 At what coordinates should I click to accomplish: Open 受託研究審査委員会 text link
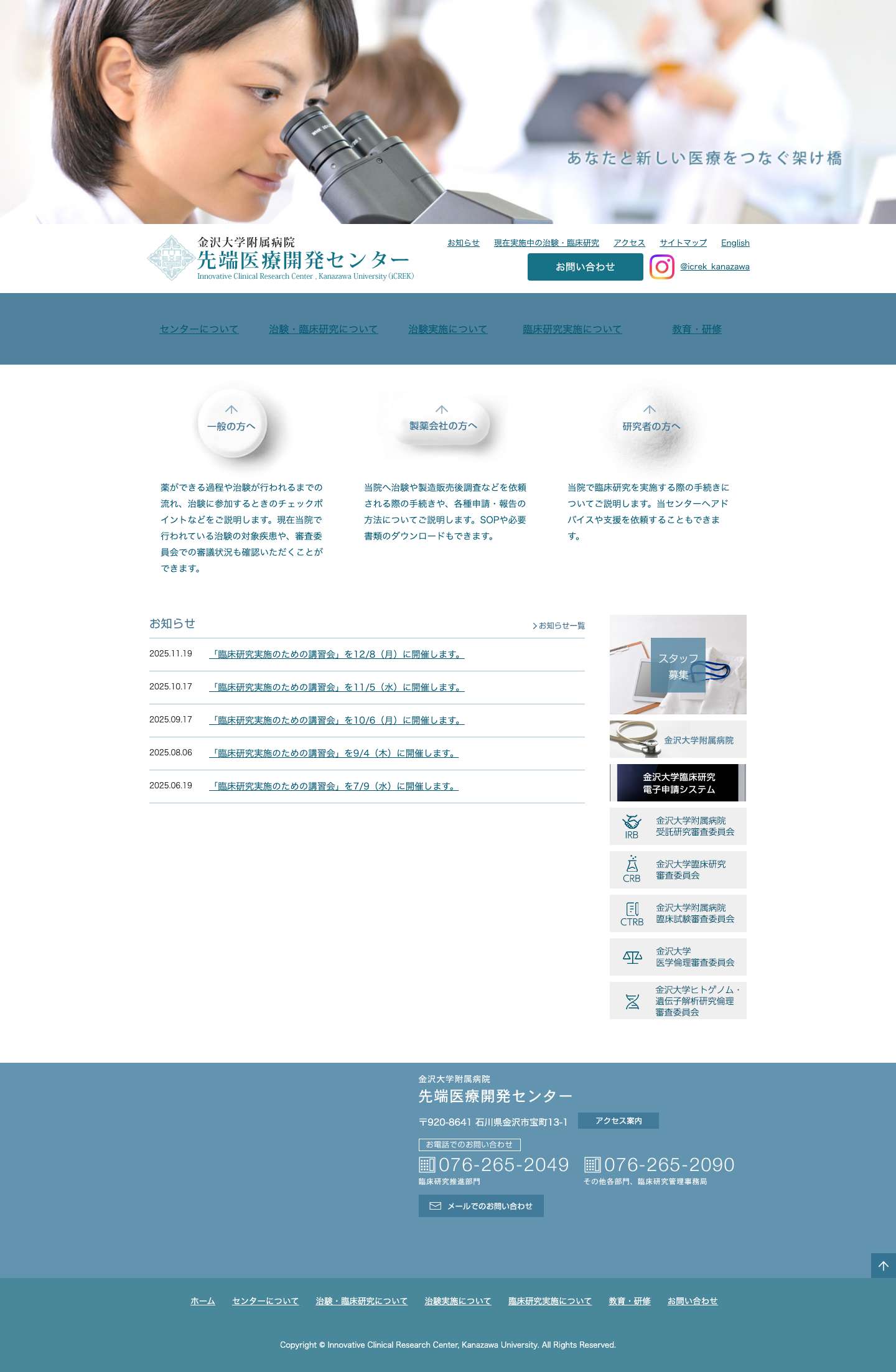695,826
